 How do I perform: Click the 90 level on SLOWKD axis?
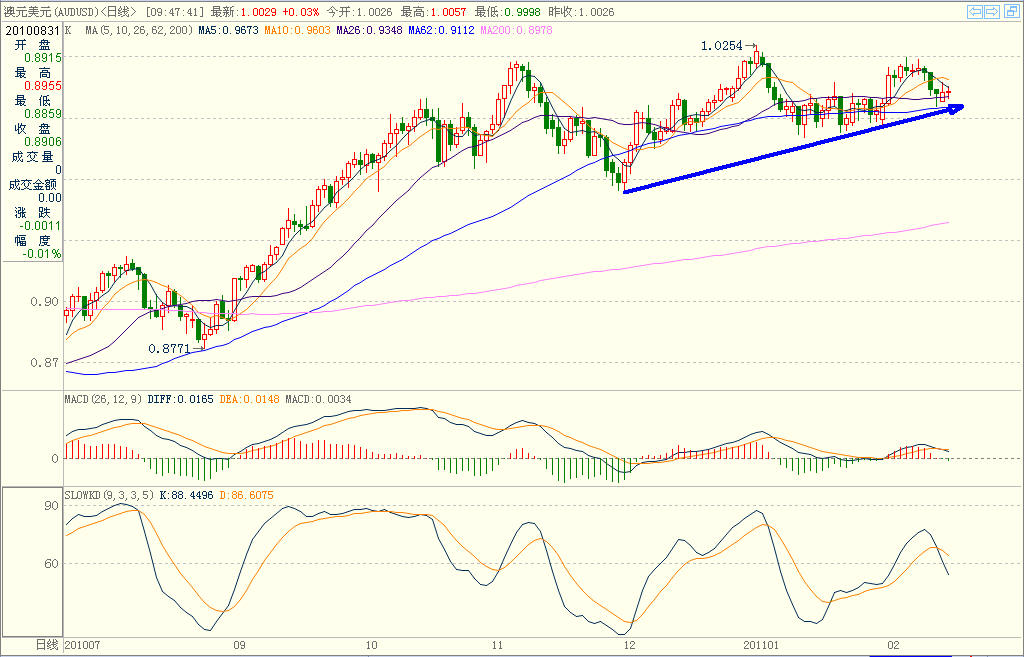point(52,506)
